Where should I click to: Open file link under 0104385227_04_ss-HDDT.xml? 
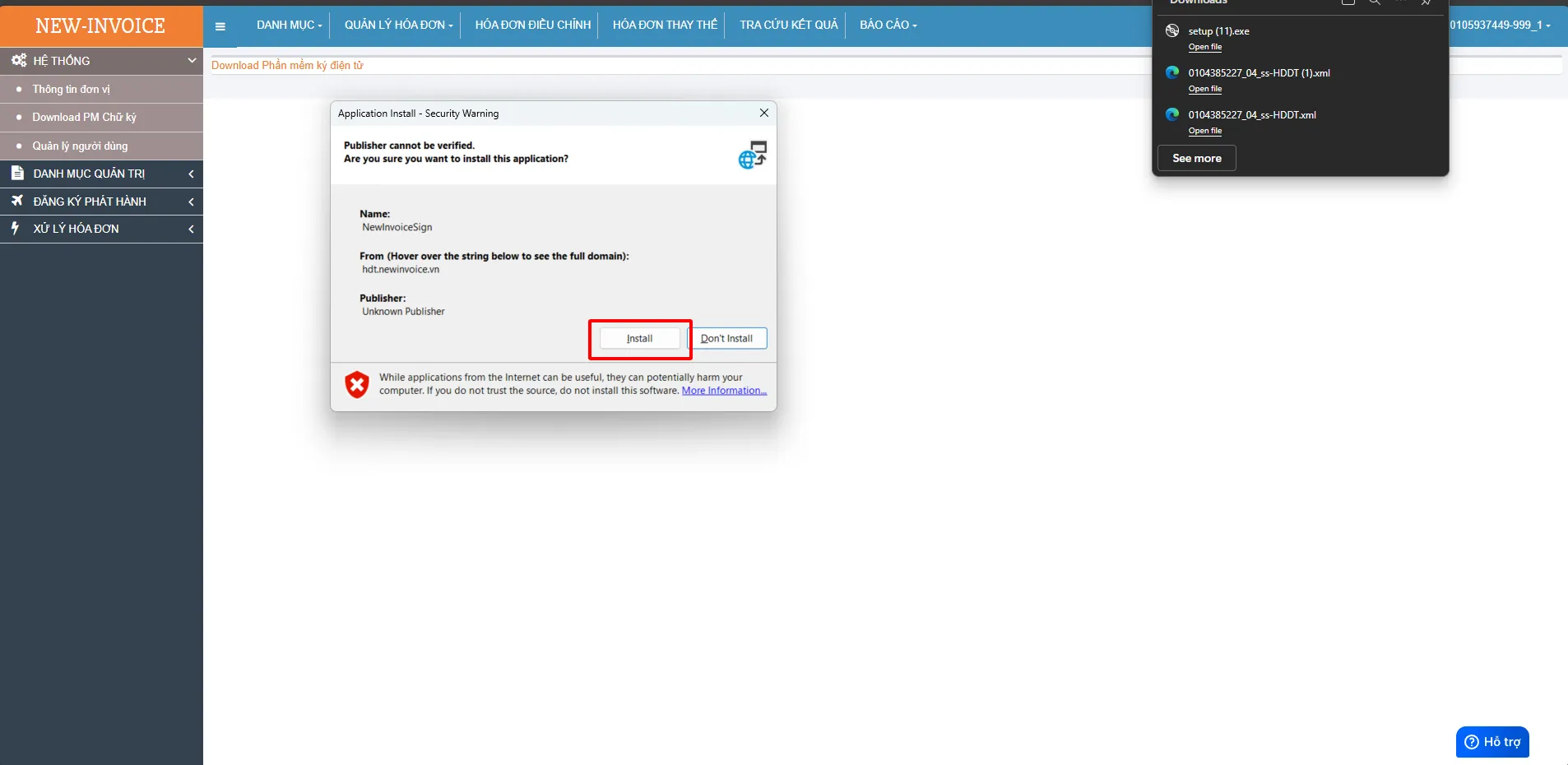[x=1204, y=131]
